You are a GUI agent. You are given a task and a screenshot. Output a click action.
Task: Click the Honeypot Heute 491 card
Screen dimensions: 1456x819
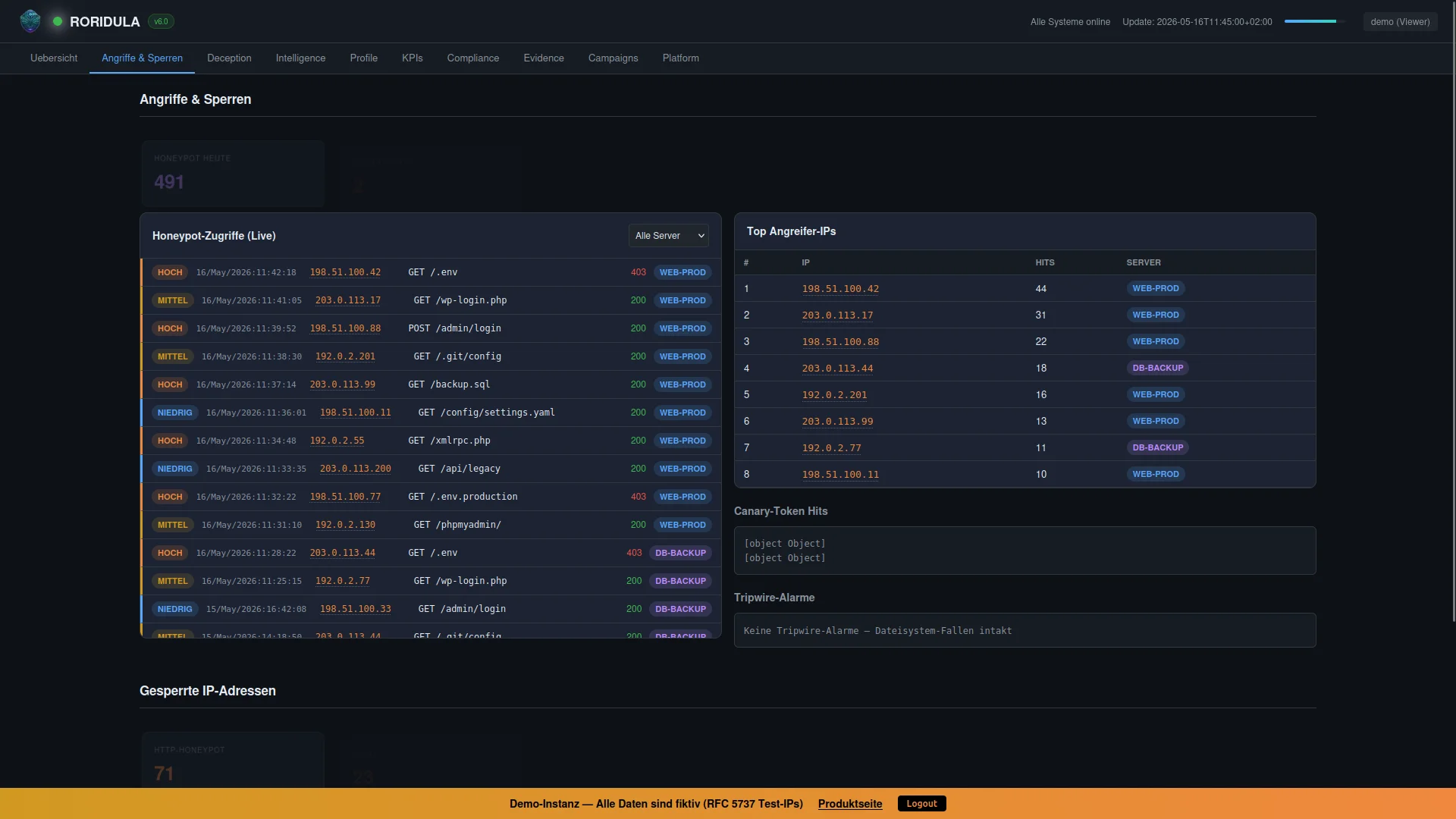(233, 174)
